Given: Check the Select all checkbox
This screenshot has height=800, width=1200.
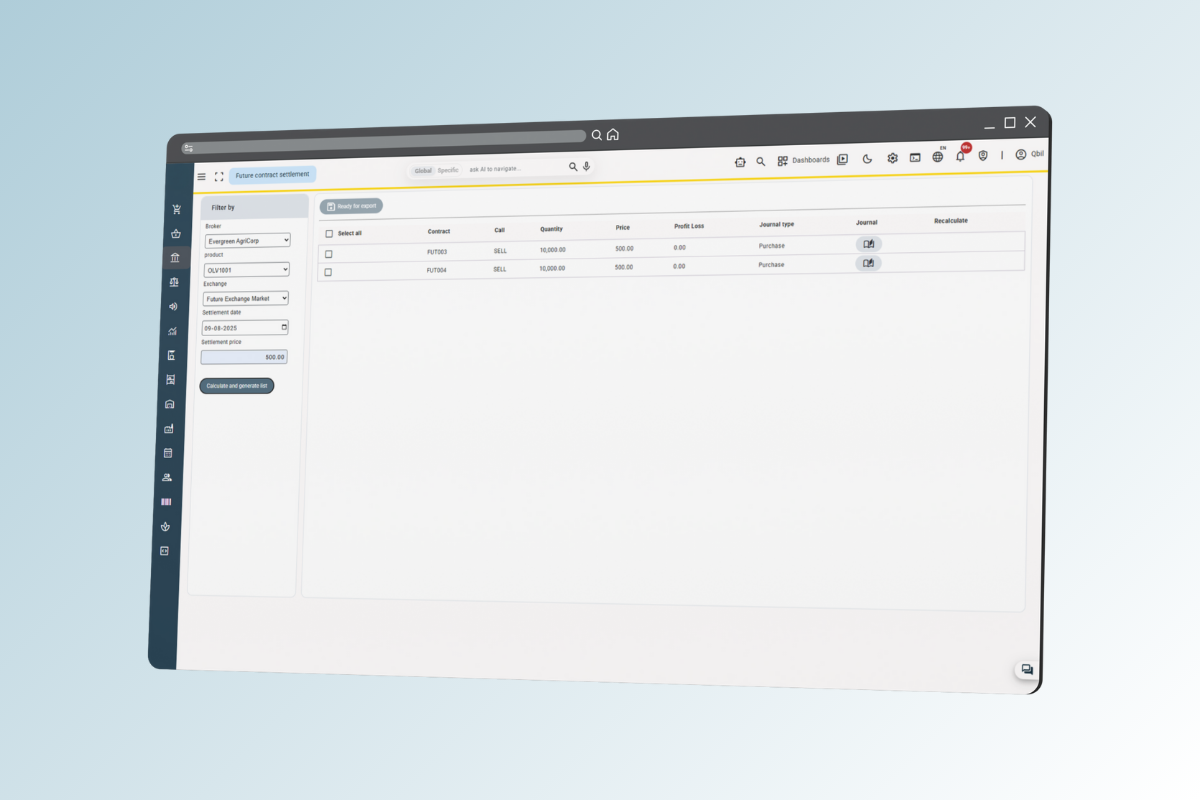Looking at the screenshot, I should pyautogui.click(x=329, y=233).
